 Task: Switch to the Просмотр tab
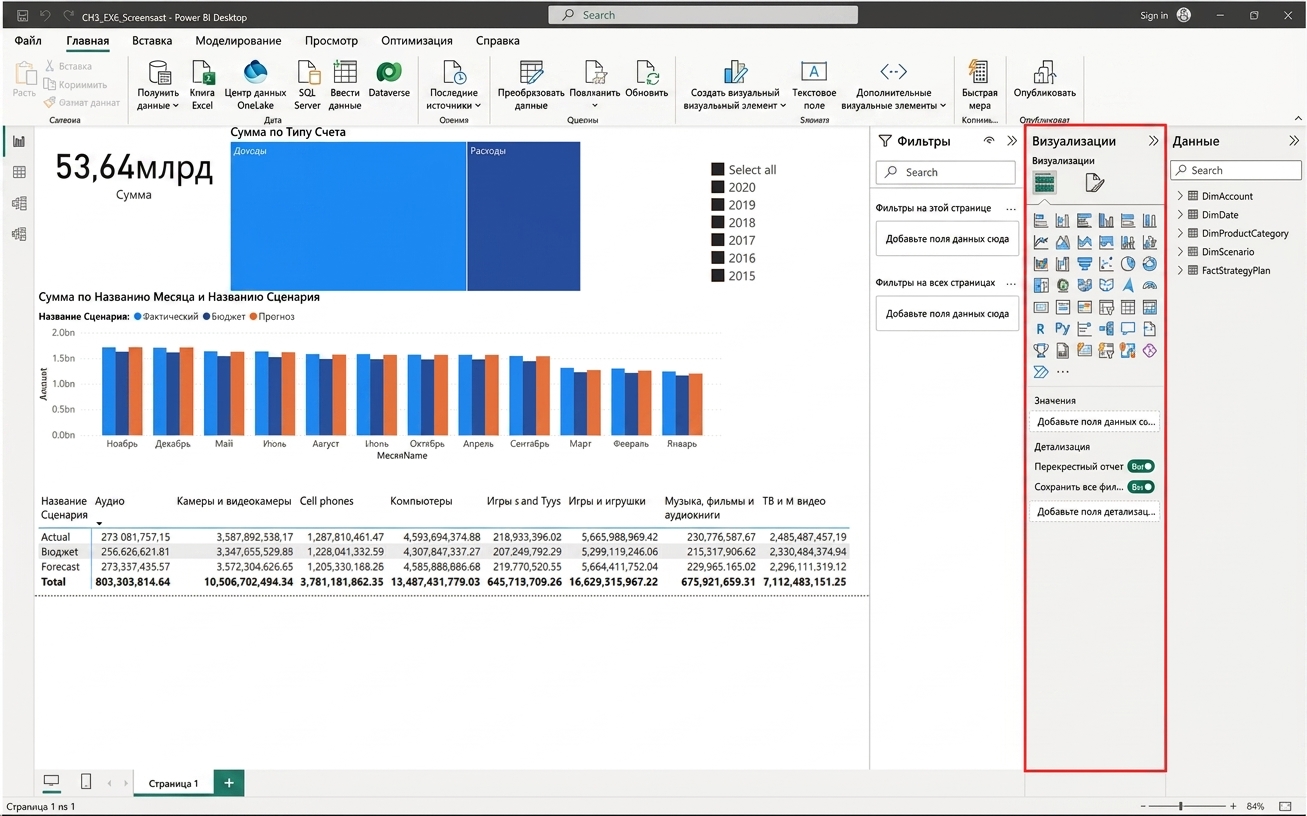331,41
